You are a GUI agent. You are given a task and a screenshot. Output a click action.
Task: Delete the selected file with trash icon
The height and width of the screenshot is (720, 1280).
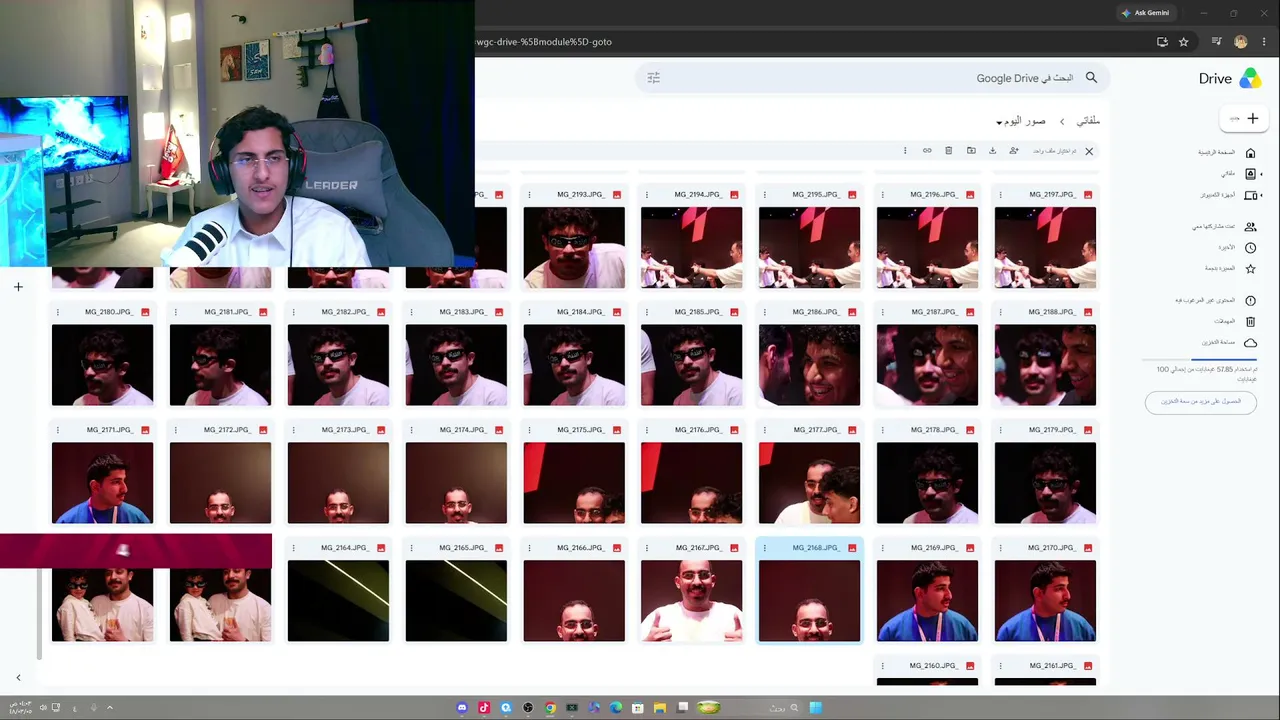pos(949,151)
